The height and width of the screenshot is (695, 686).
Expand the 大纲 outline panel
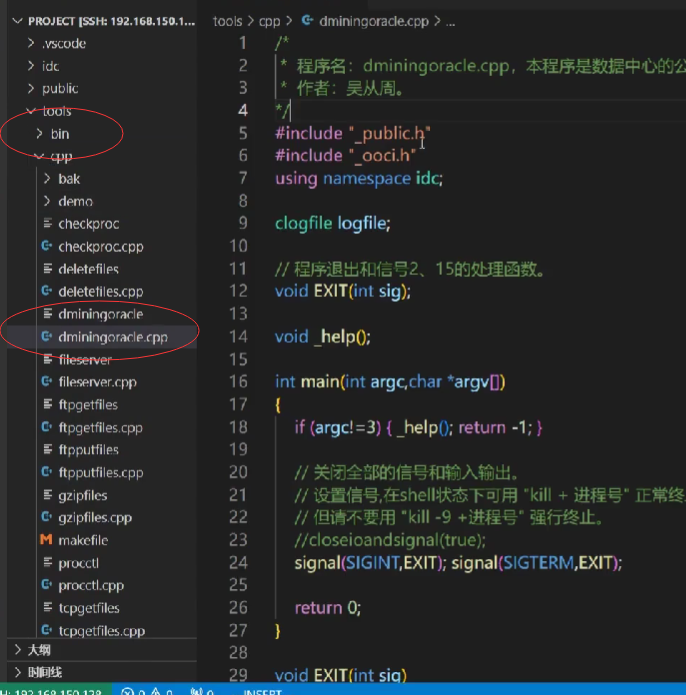18,650
